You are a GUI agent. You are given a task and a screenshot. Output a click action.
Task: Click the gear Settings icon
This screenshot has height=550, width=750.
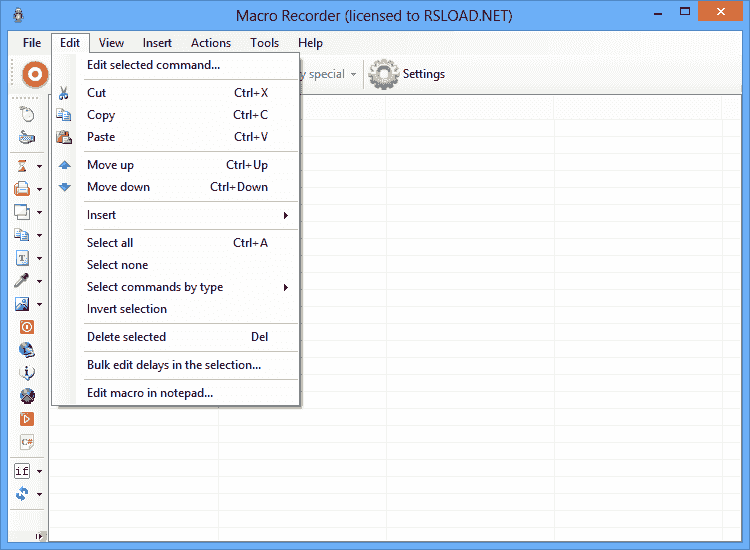point(384,74)
